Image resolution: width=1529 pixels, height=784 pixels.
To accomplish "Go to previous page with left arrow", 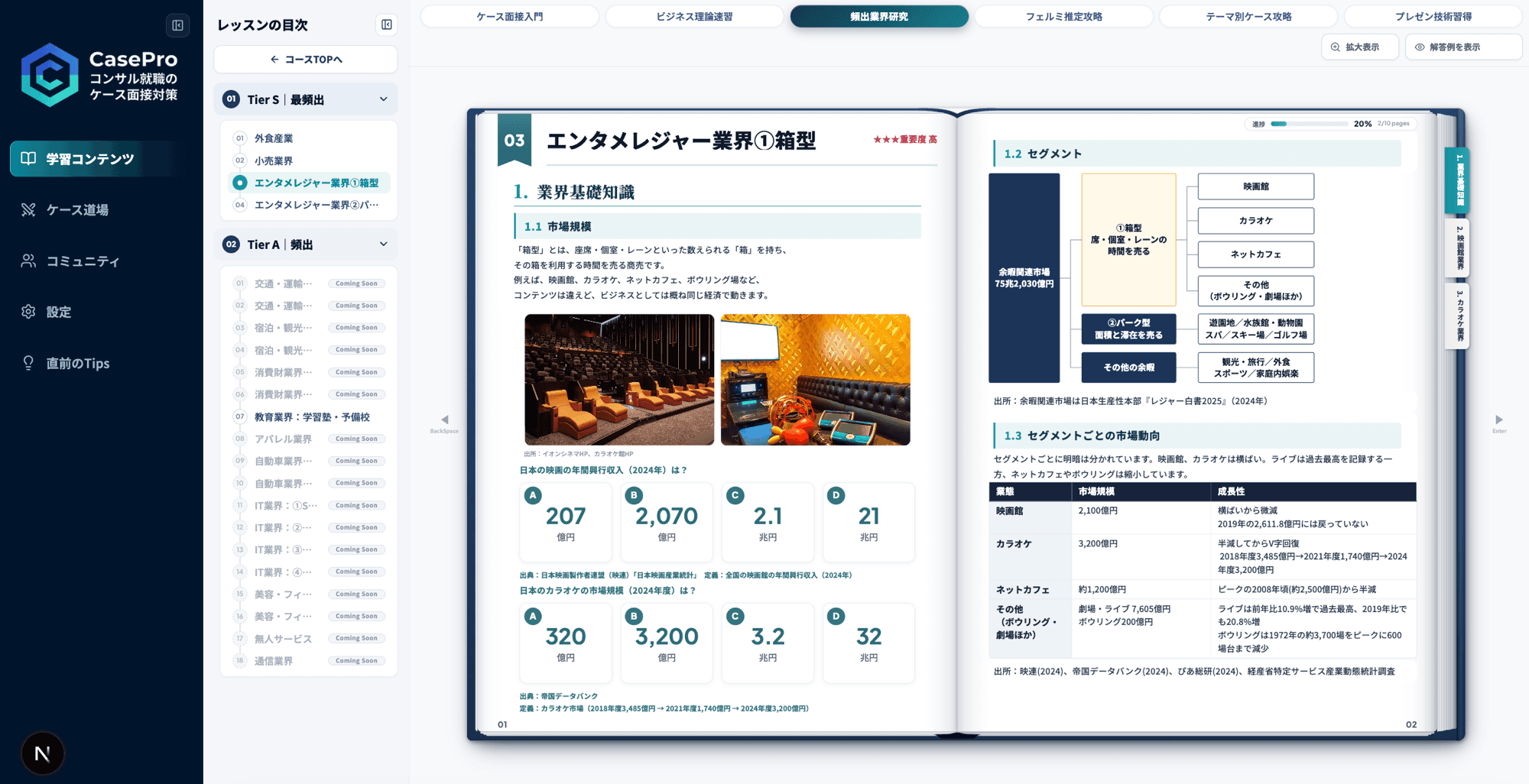I will (x=445, y=420).
